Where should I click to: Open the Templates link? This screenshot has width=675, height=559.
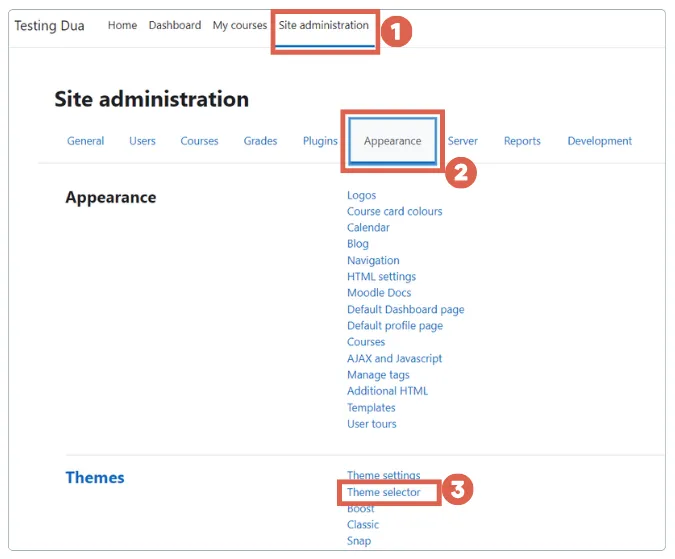pyautogui.click(x=372, y=408)
